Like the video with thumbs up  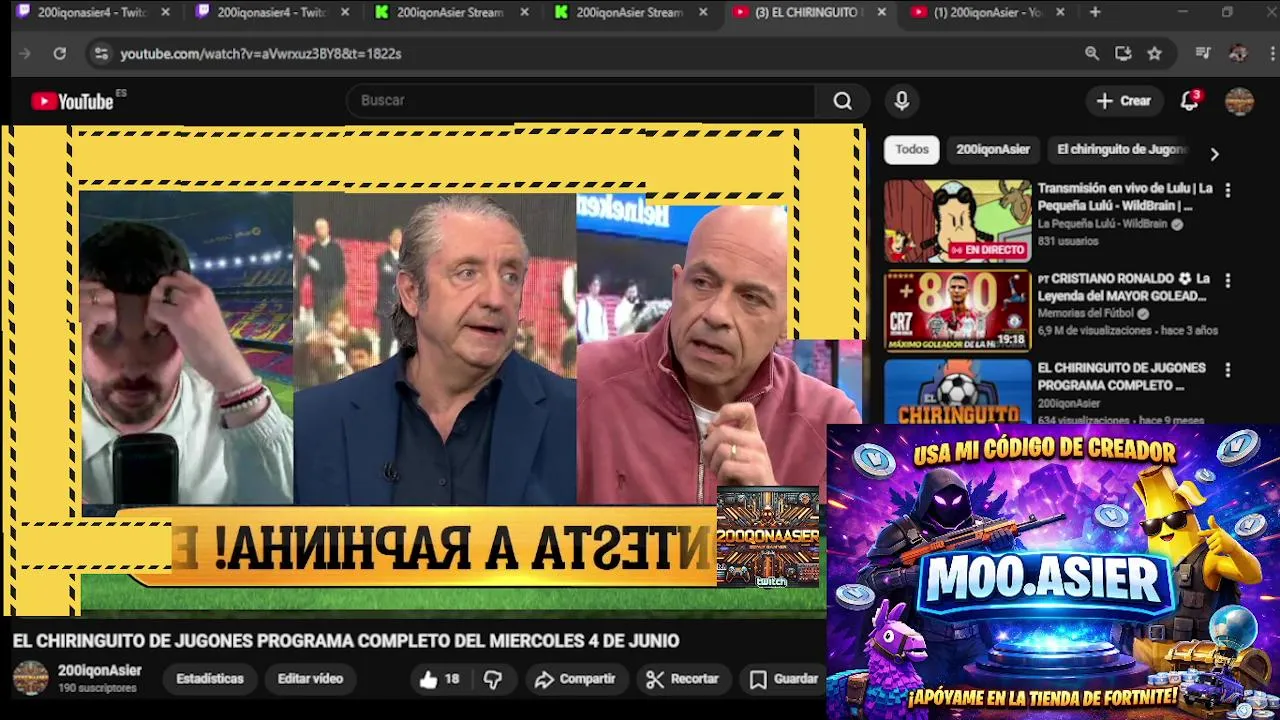point(439,679)
